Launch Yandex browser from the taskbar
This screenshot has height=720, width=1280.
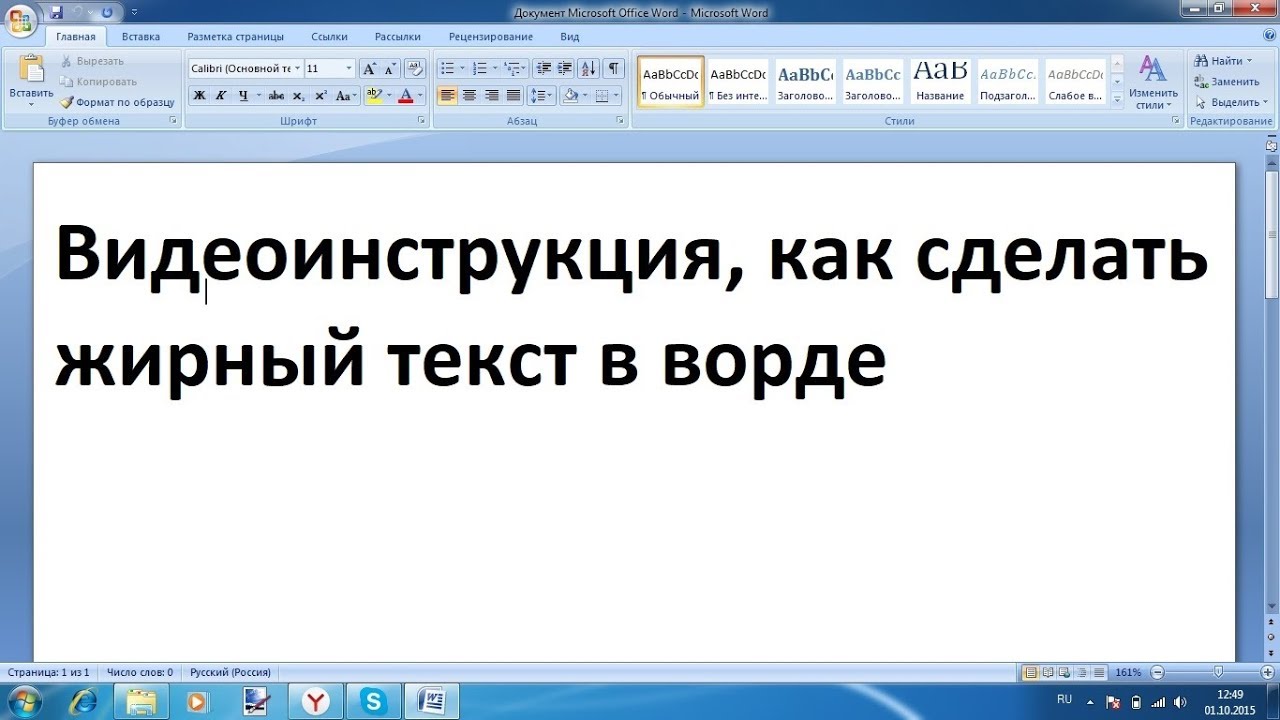(316, 701)
